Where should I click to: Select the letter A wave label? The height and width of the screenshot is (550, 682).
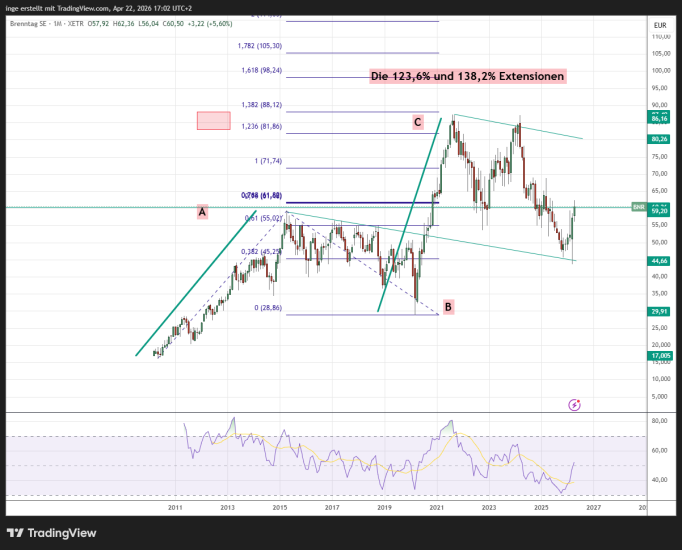pos(202,212)
